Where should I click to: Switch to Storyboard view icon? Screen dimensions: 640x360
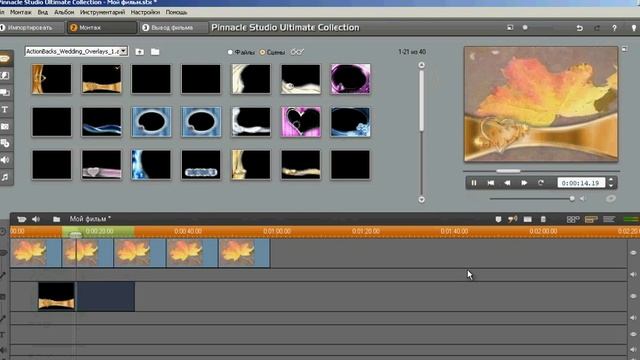pyautogui.click(x=573, y=220)
